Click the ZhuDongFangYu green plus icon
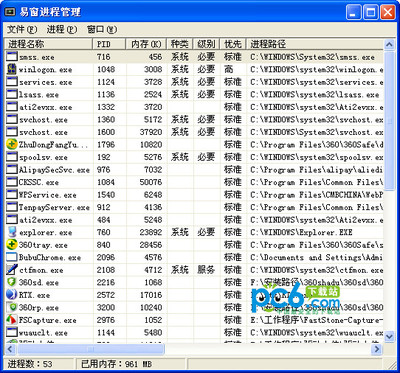The image size is (400, 373). coord(12,144)
